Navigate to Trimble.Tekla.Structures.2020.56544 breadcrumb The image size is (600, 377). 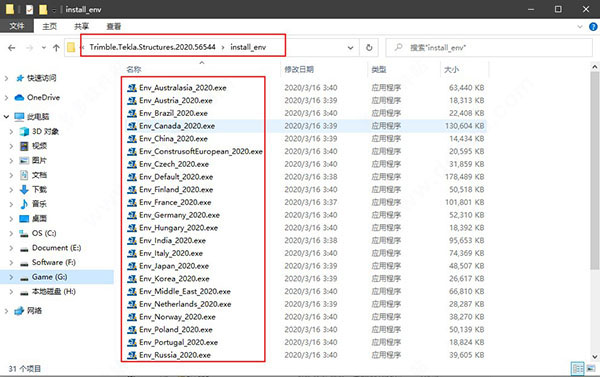(x=153, y=47)
